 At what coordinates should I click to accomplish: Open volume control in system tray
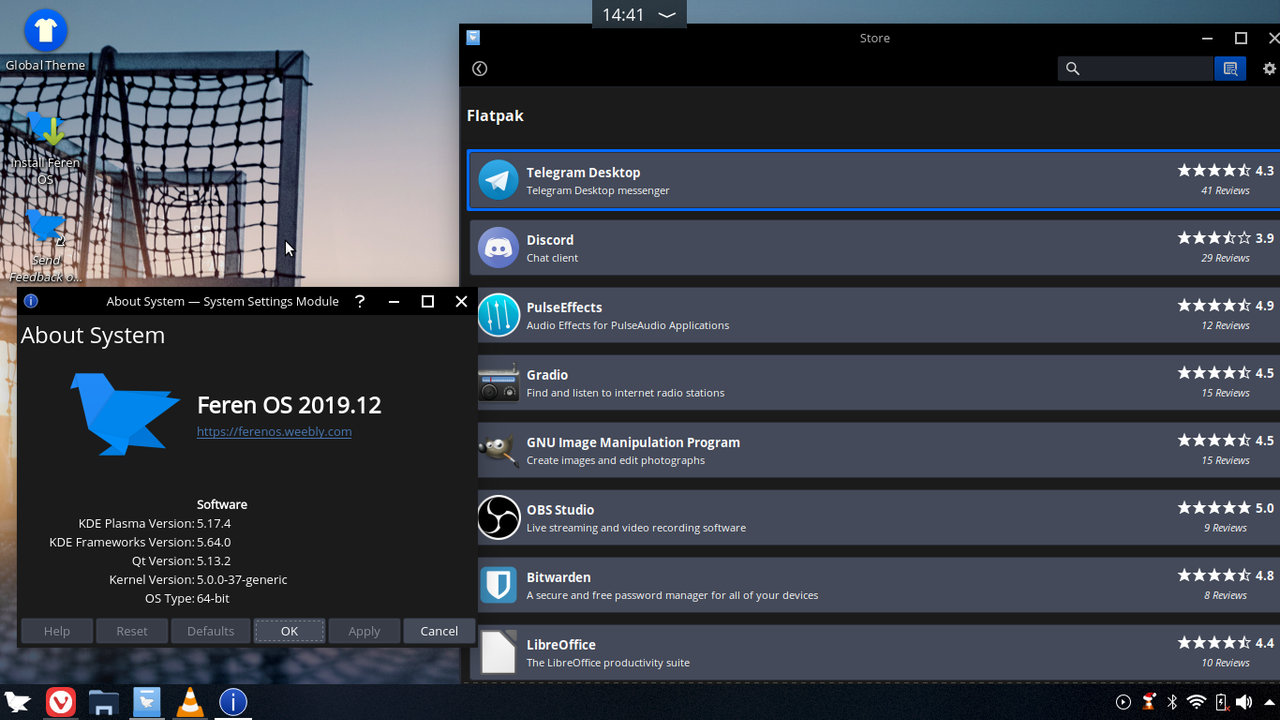[1244, 702]
